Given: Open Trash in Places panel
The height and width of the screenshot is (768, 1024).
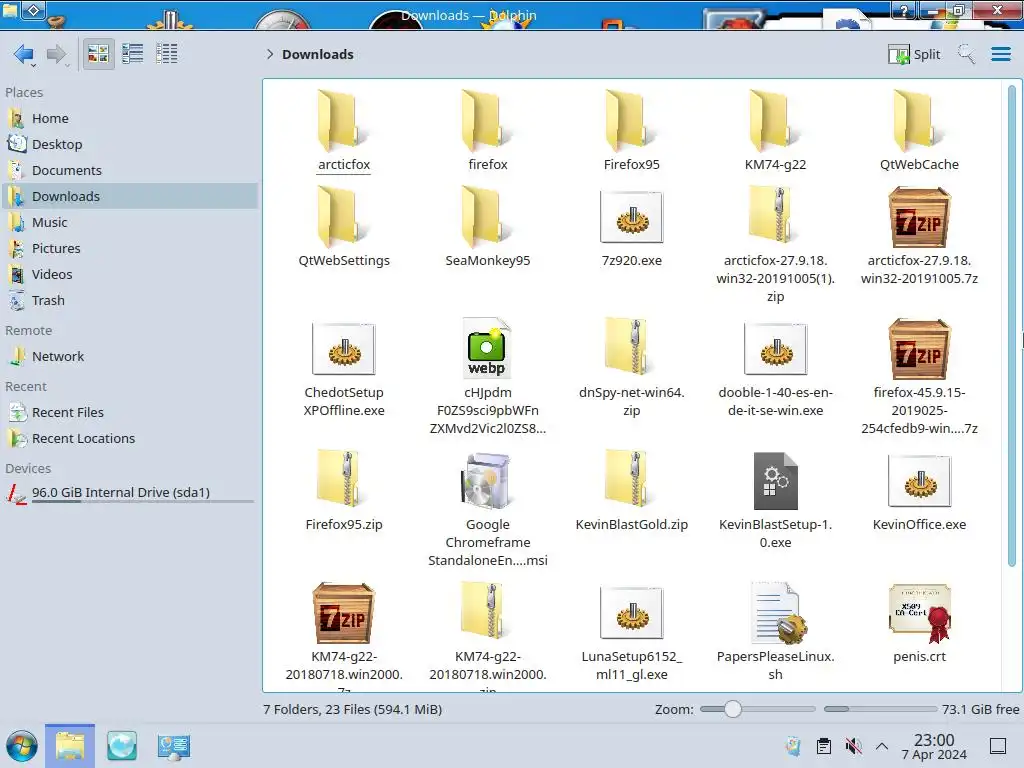Looking at the screenshot, I should pos(129,300).
